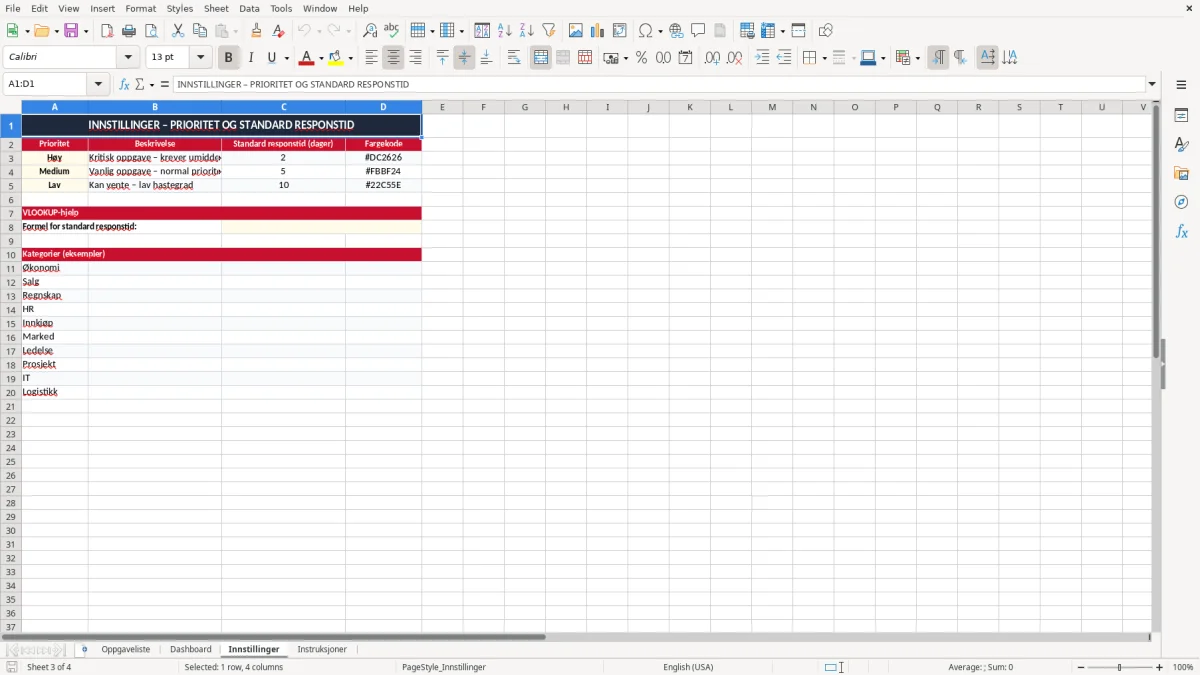This screenshot has width=1200, height=675.
Task: Open the Data menu
Action: coord(249,8)
